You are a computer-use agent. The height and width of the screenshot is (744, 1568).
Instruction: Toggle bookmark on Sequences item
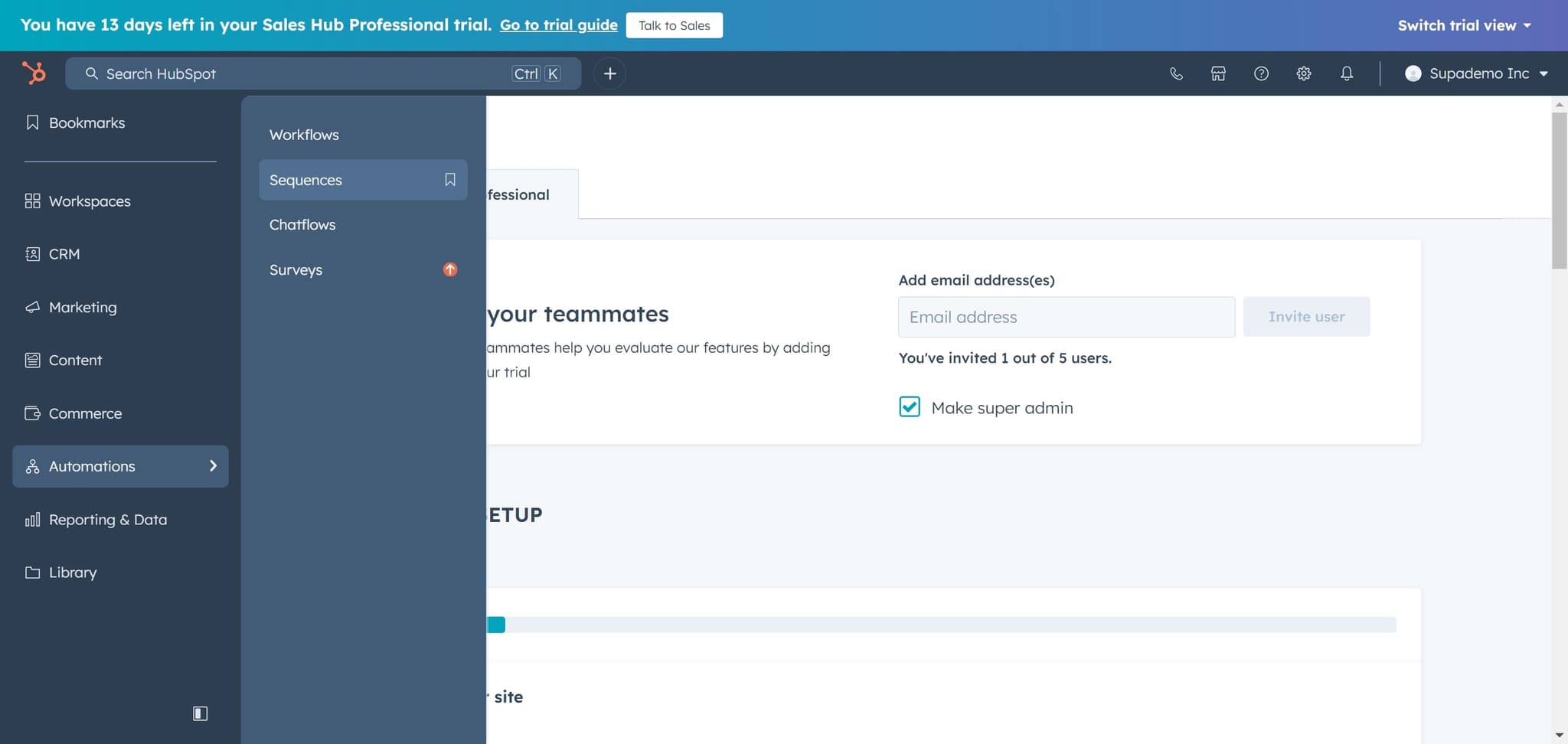pyautogui.click(x=450, y=180)
